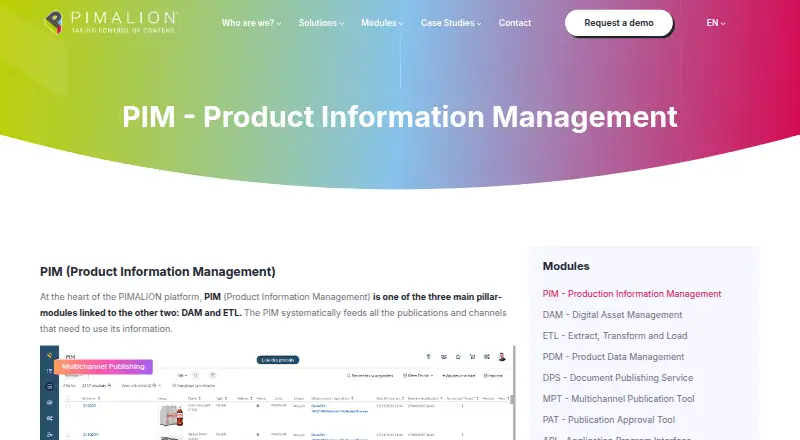Go to the Contact page
The image size is (800, 440).
tap(515, 23)
